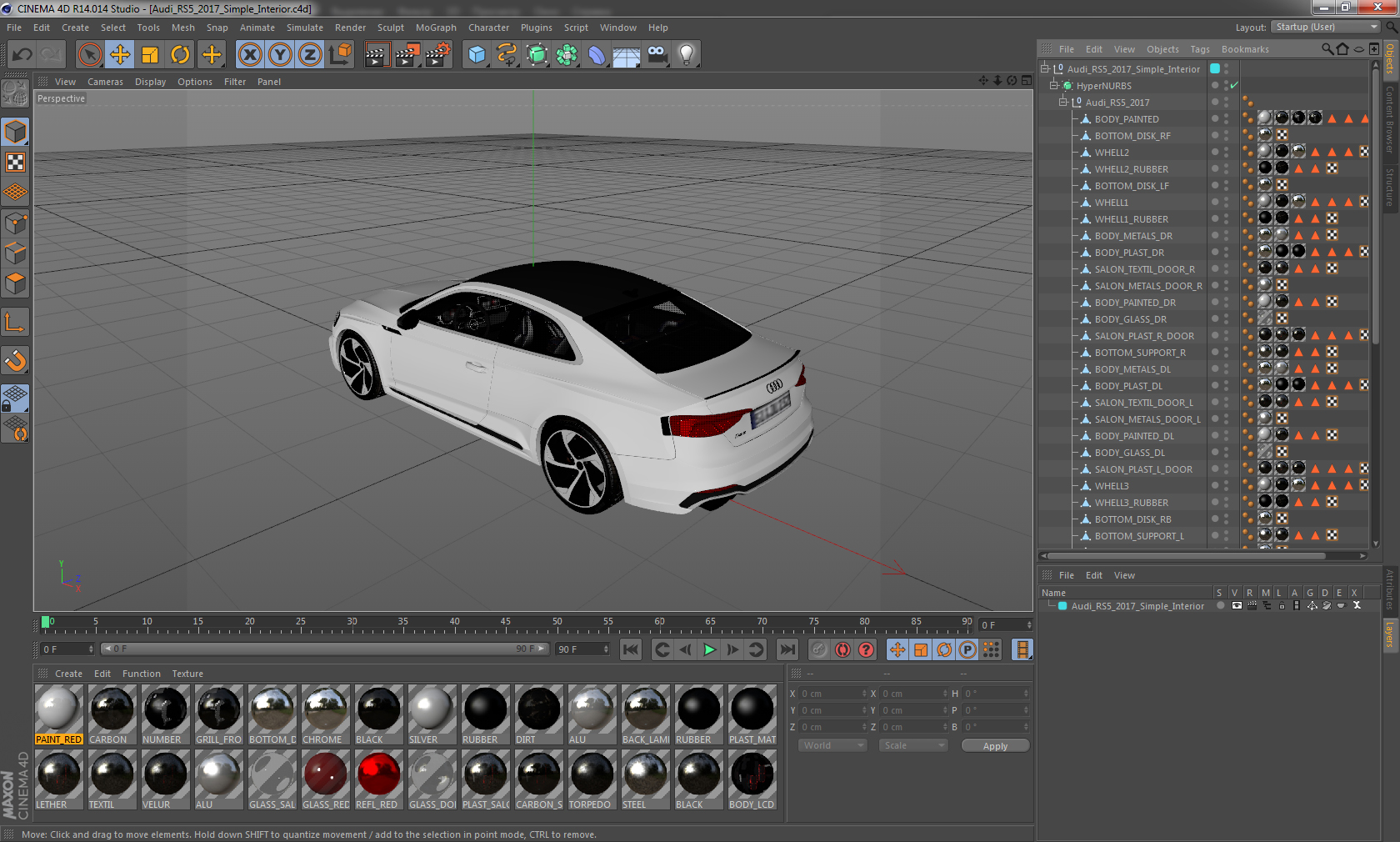Open the Scale size mode dropdown
This screenshot has height=842, width=1400.
914,745
